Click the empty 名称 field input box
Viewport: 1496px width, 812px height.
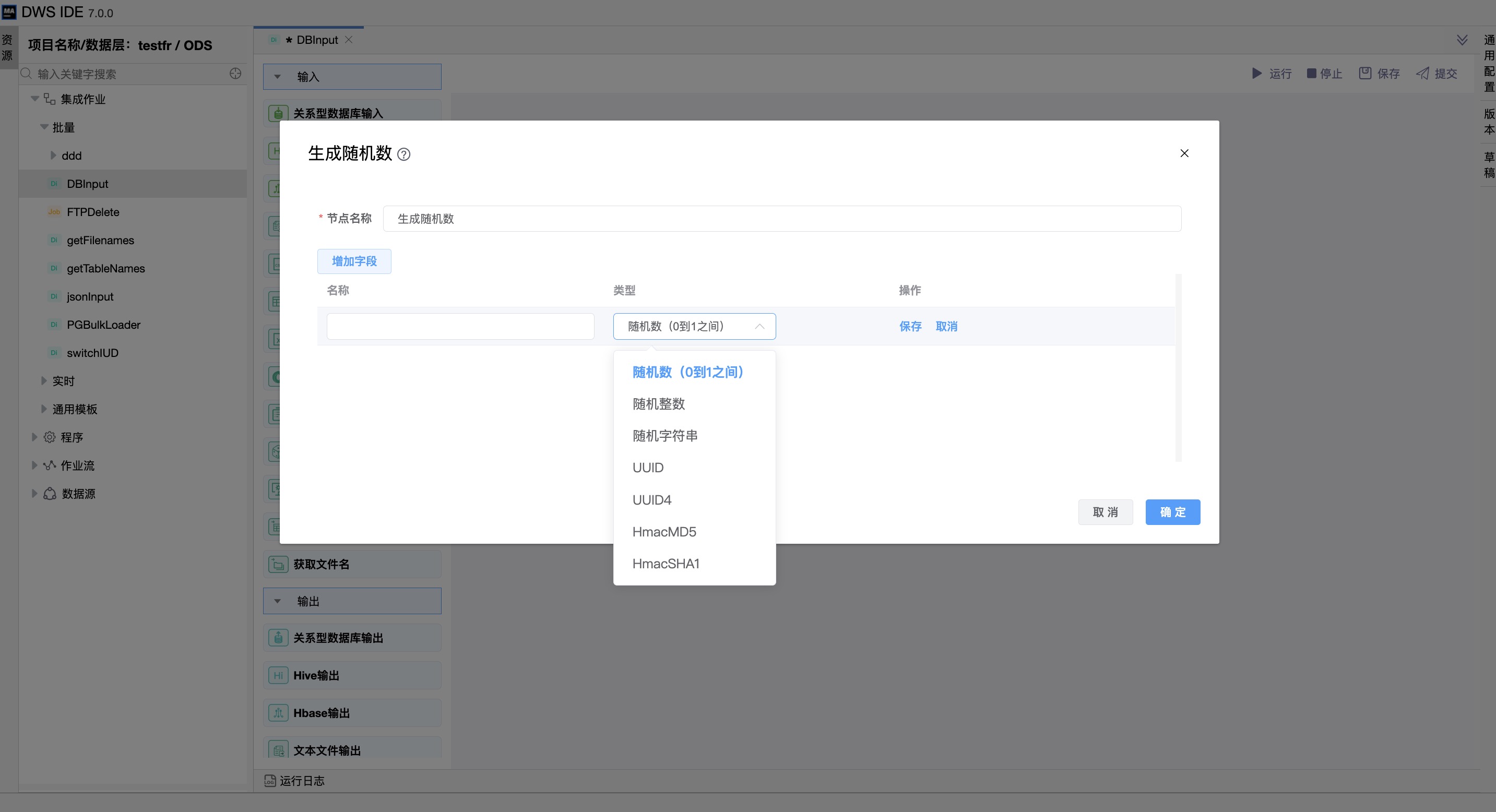click(460, 327)
